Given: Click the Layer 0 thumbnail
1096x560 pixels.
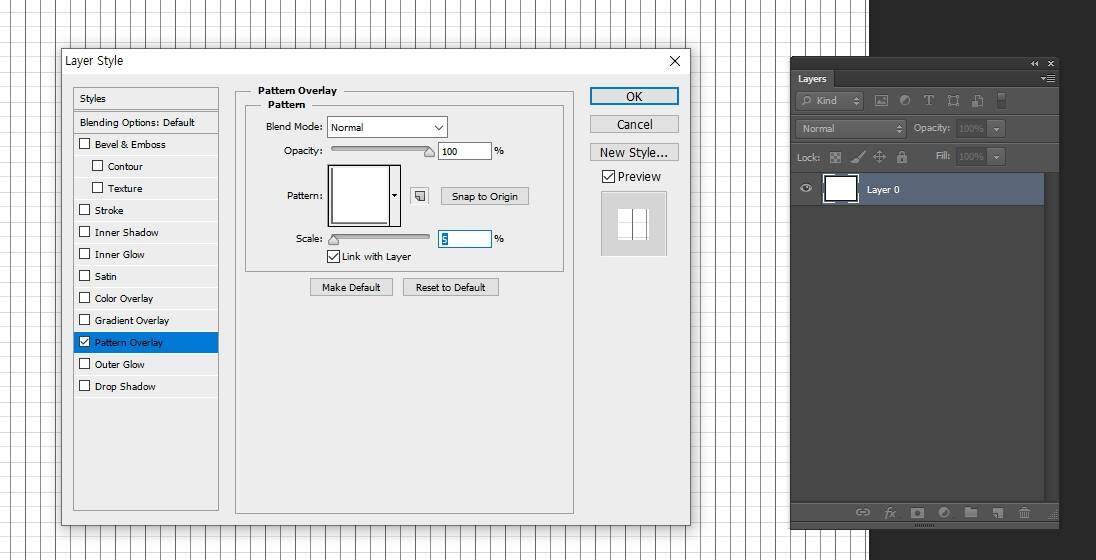Looking at the screenshot, I should point(841,189).
